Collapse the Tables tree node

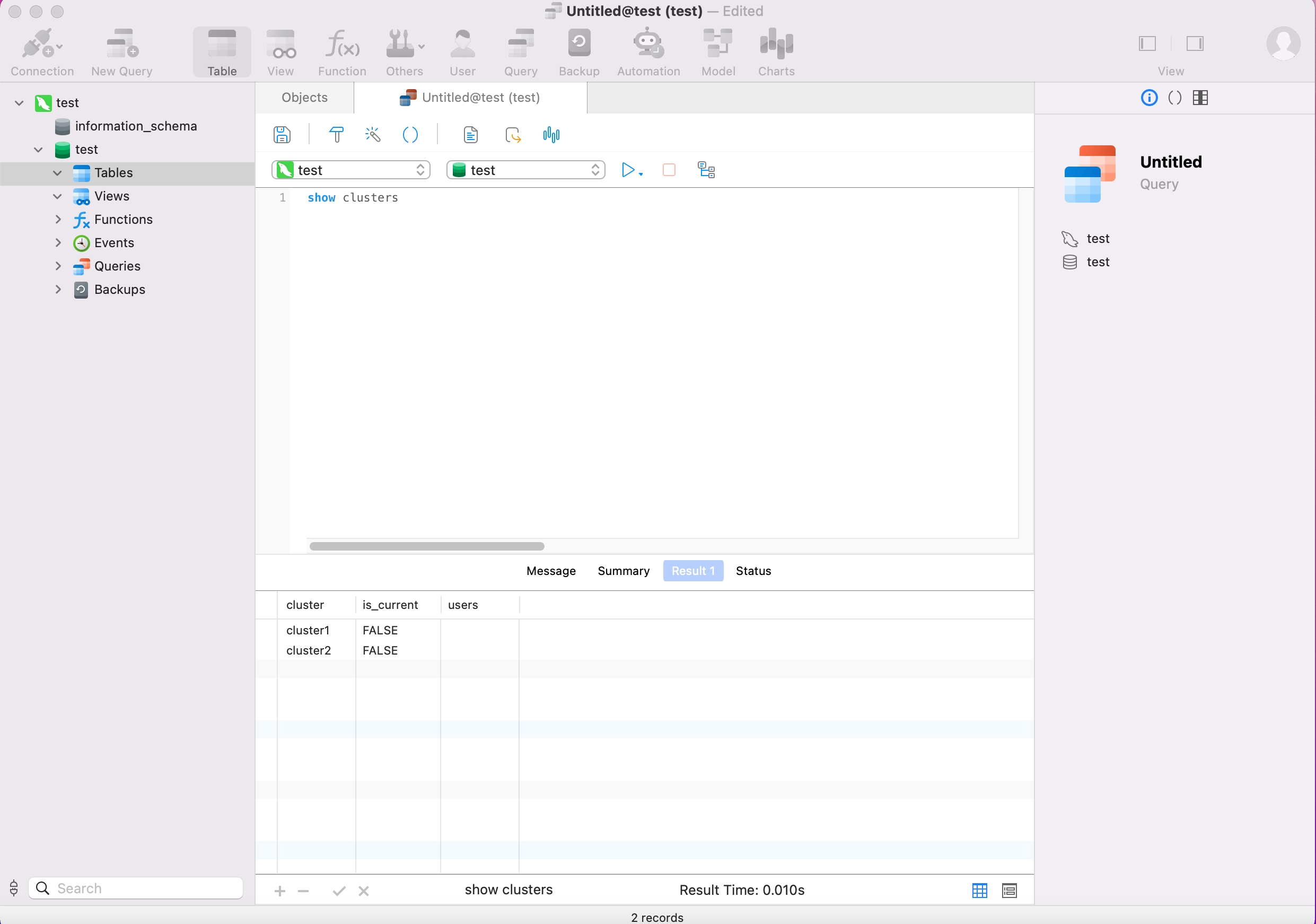point(57,172)
